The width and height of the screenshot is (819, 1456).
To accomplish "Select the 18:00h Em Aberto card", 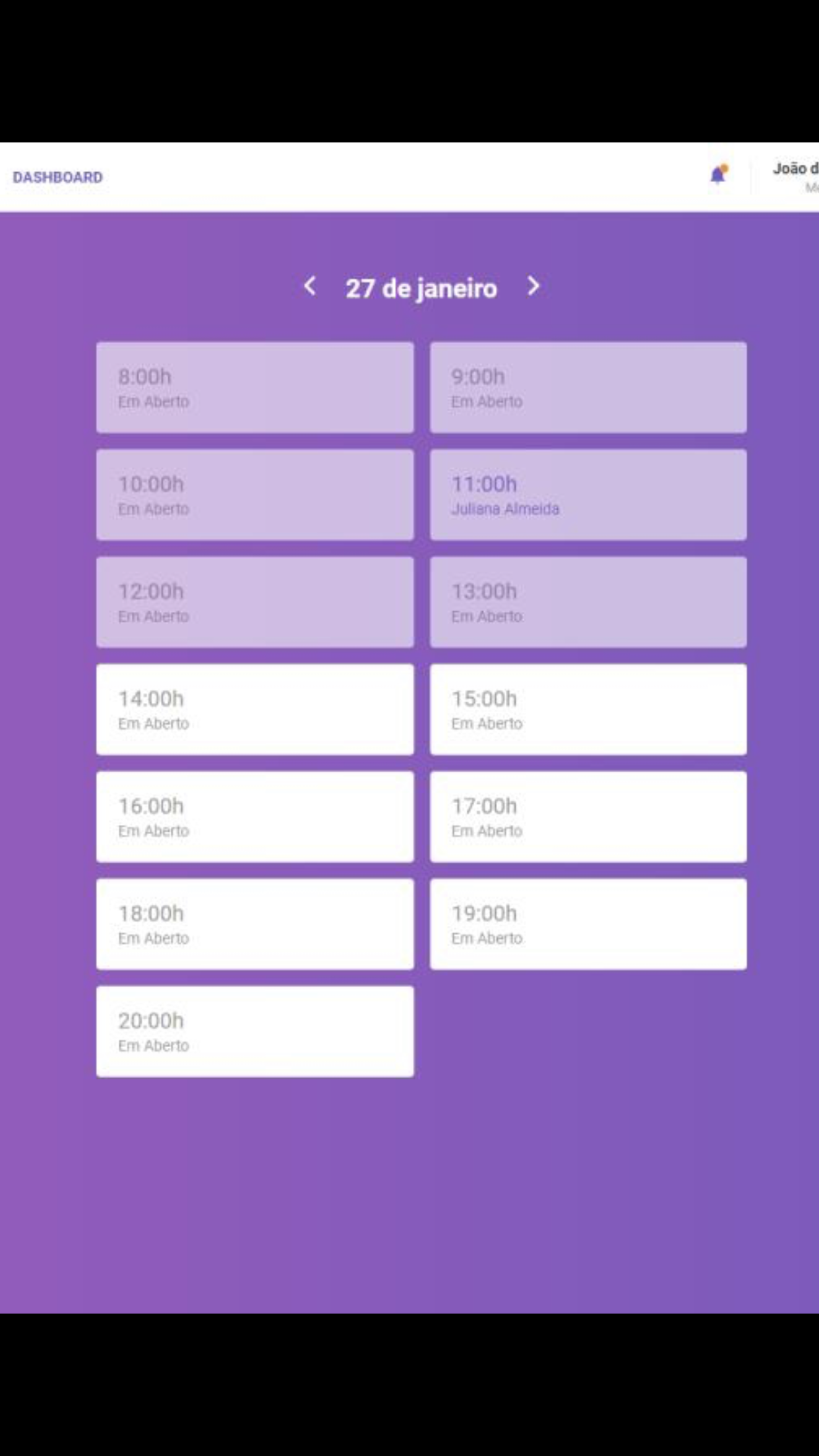I will pos(255,924).
